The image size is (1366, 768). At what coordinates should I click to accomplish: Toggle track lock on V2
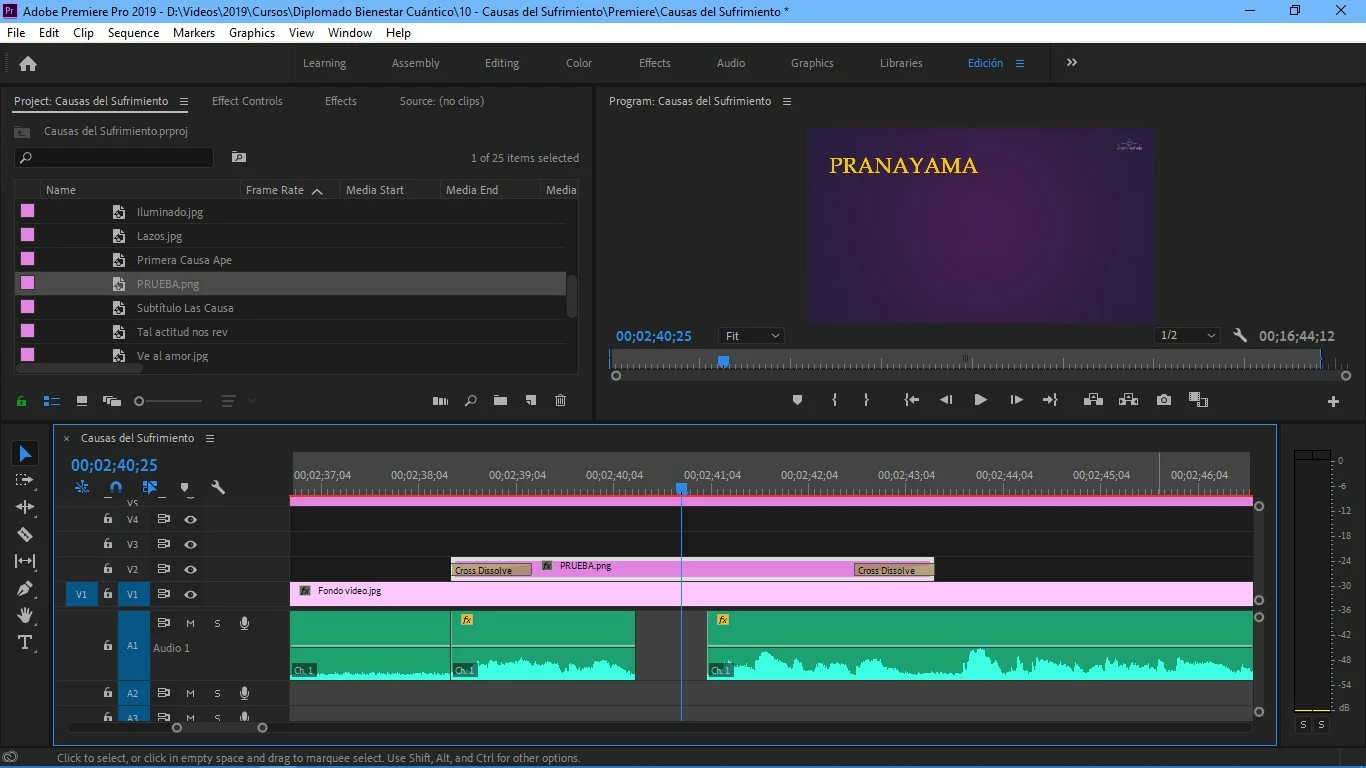point(108,569)
